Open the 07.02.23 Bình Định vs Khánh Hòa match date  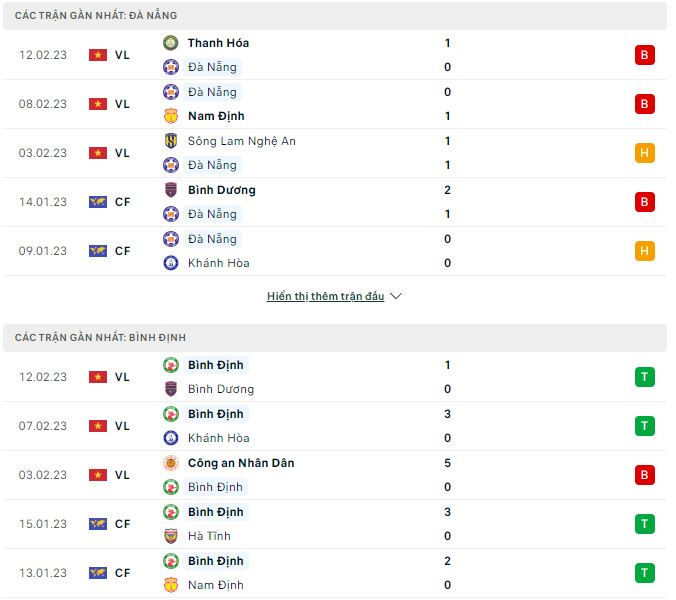click(x=43, y=426)
